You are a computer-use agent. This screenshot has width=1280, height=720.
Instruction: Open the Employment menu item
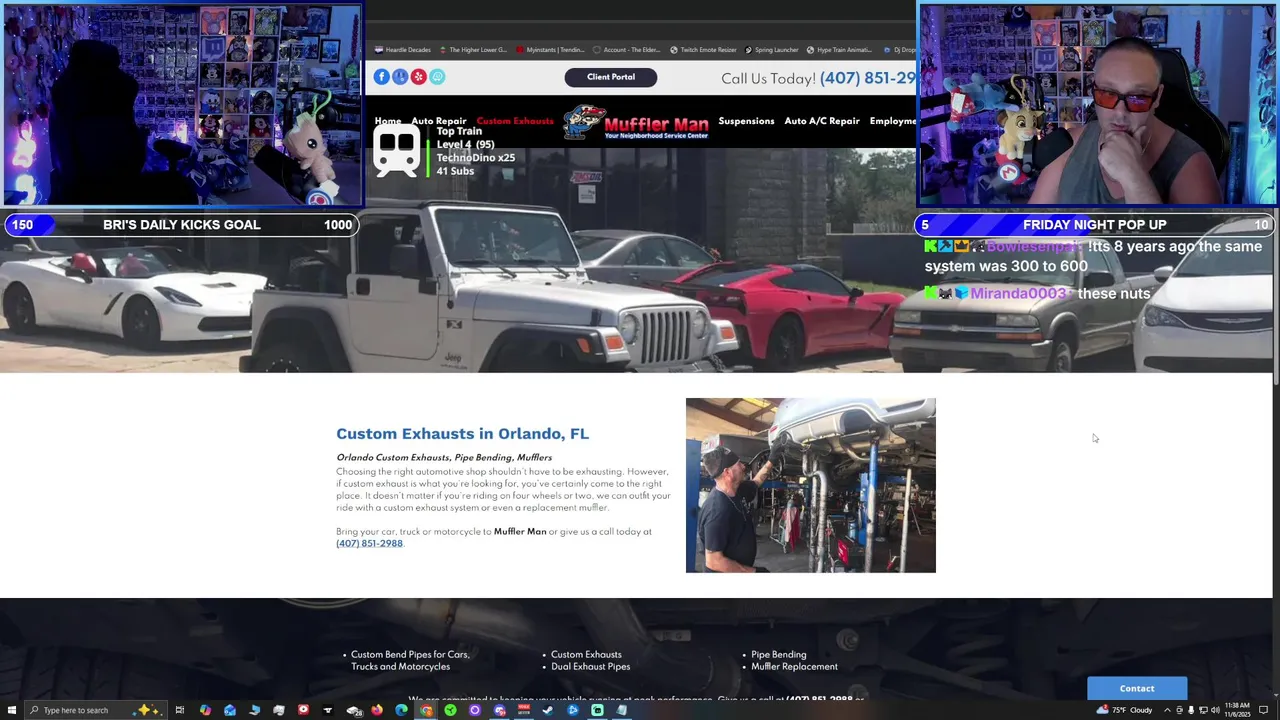click(893, 121)
